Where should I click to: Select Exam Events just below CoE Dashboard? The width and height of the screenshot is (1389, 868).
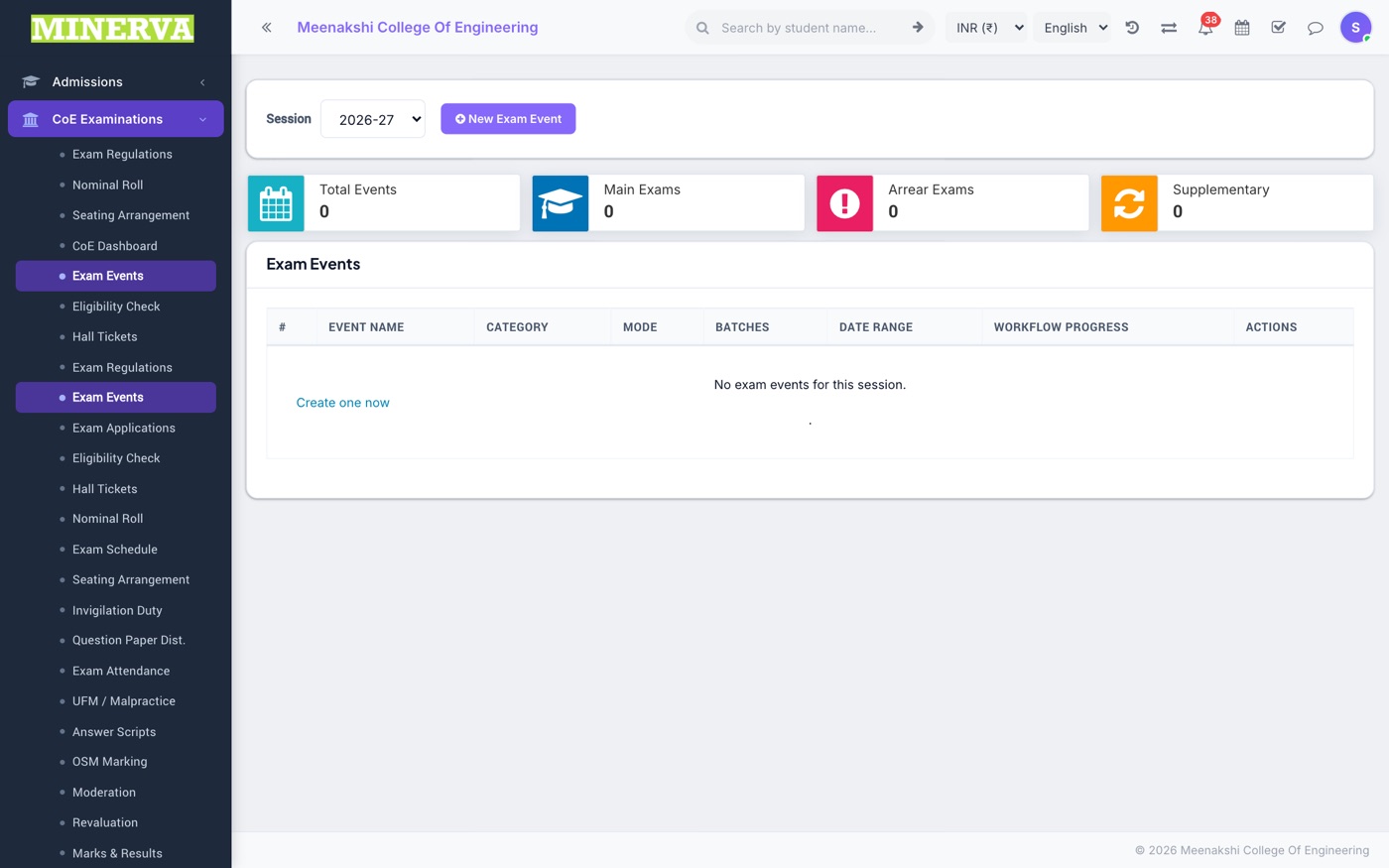[x=116, y=276]
